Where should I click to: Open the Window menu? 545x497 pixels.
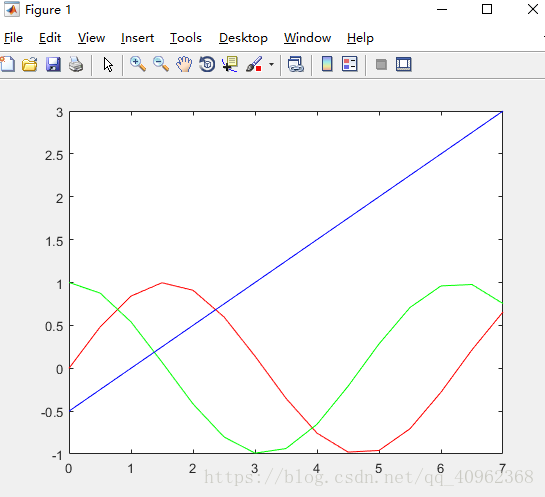tap(307, 38)
